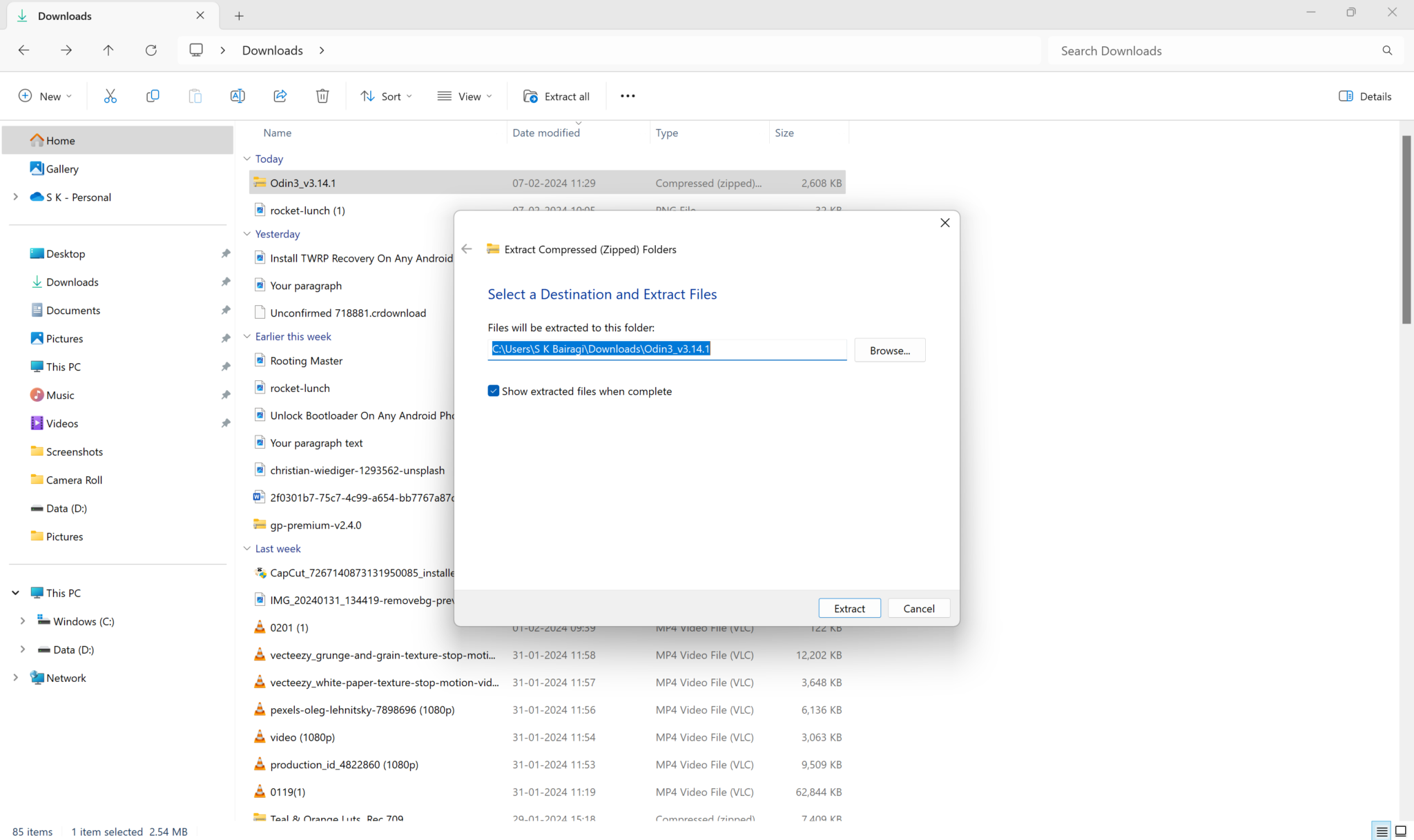Unpin Music from Quick access
1414x840 pixels.
coord(226,395)
